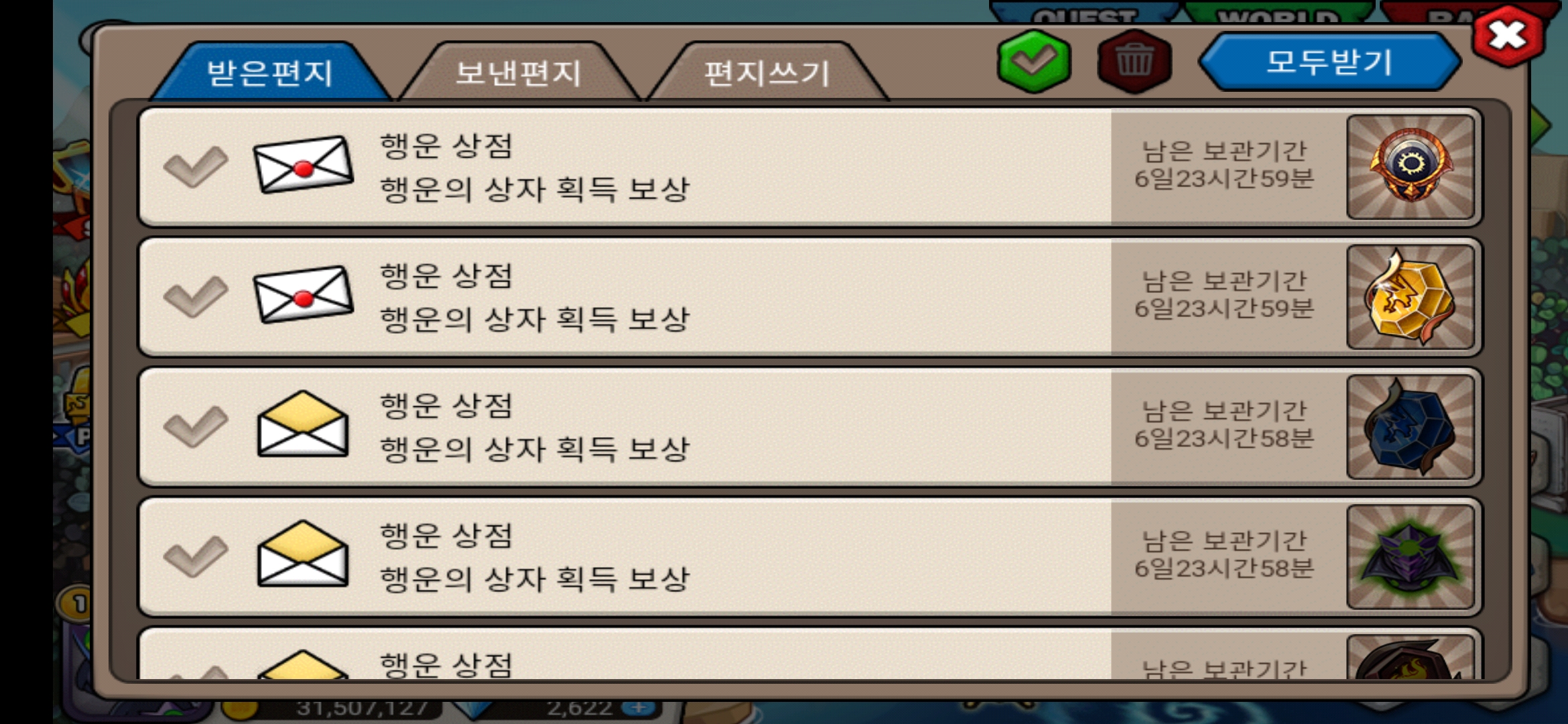The height and width of the screenshot is (724, 1568).
Task: Close the mailbox with red X
Action: (1508, 36)
